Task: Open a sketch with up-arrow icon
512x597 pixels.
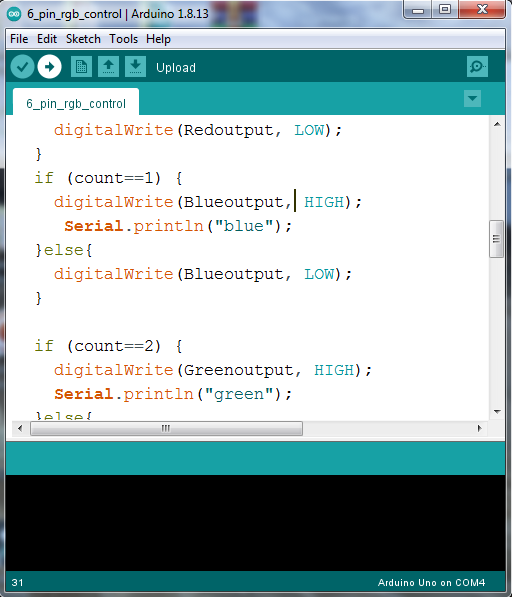Action: 108,67
